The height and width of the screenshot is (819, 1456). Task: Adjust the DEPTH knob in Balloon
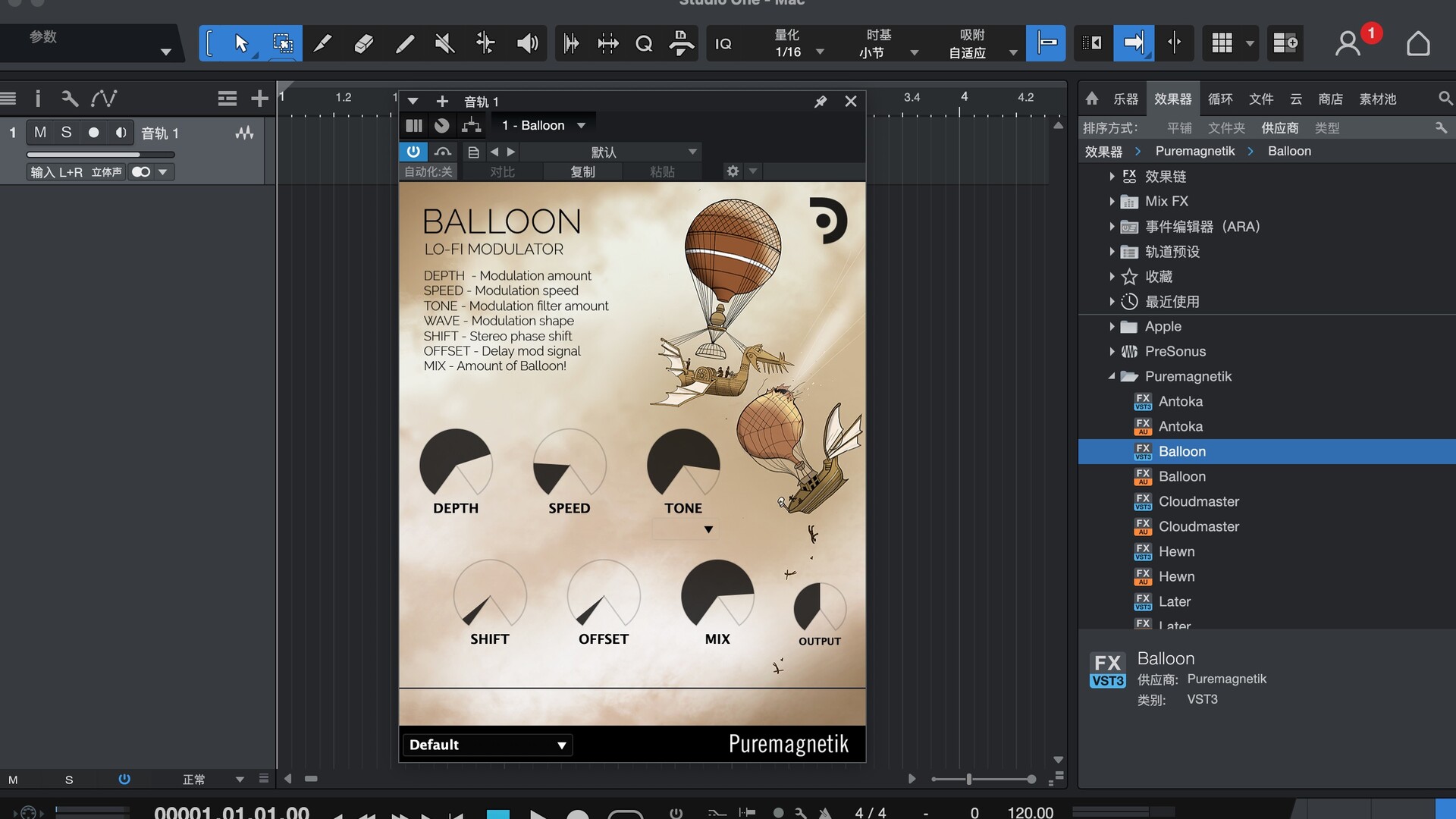click(x=456, y=464)
